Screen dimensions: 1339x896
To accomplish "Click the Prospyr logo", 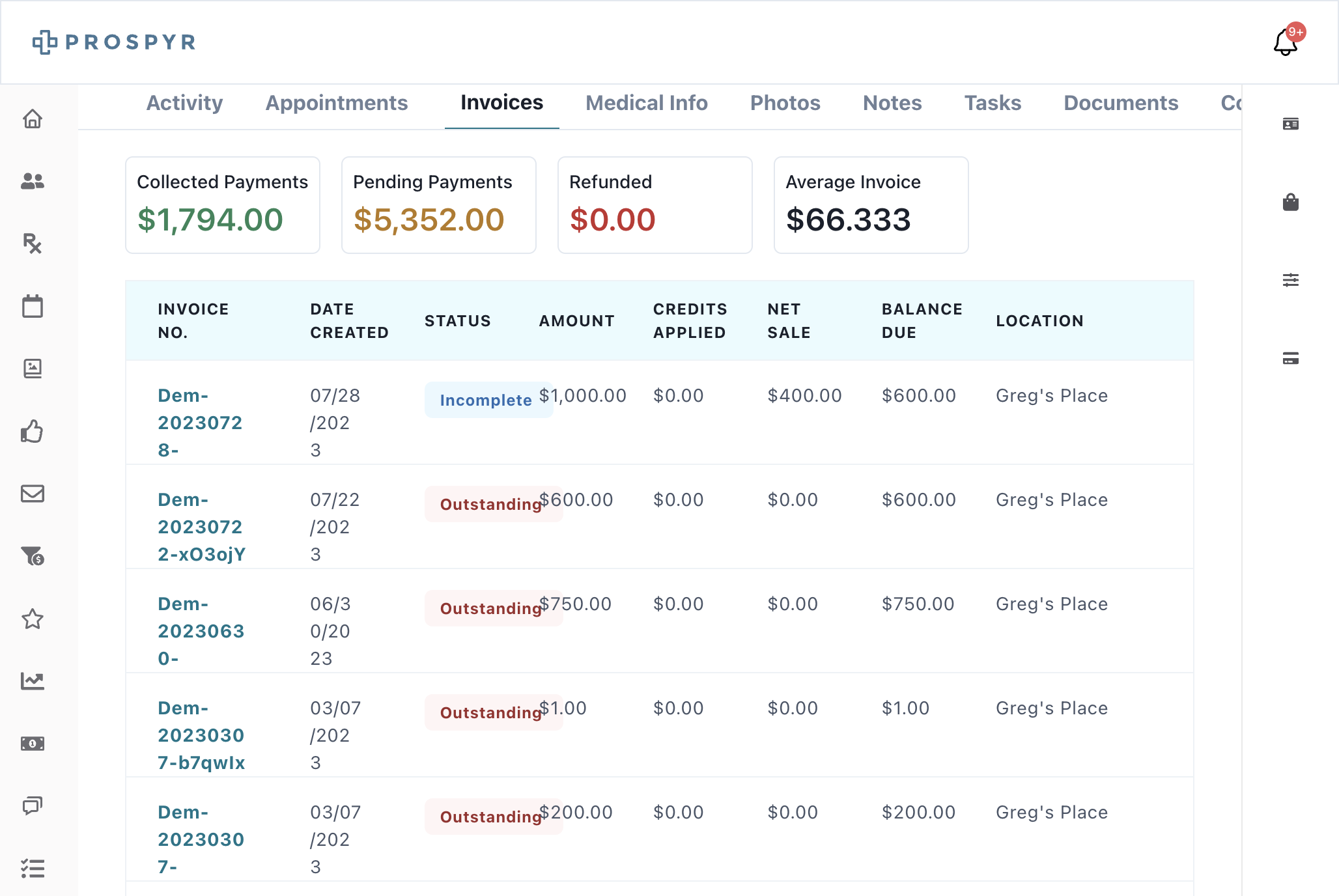I will coord(114,42).
